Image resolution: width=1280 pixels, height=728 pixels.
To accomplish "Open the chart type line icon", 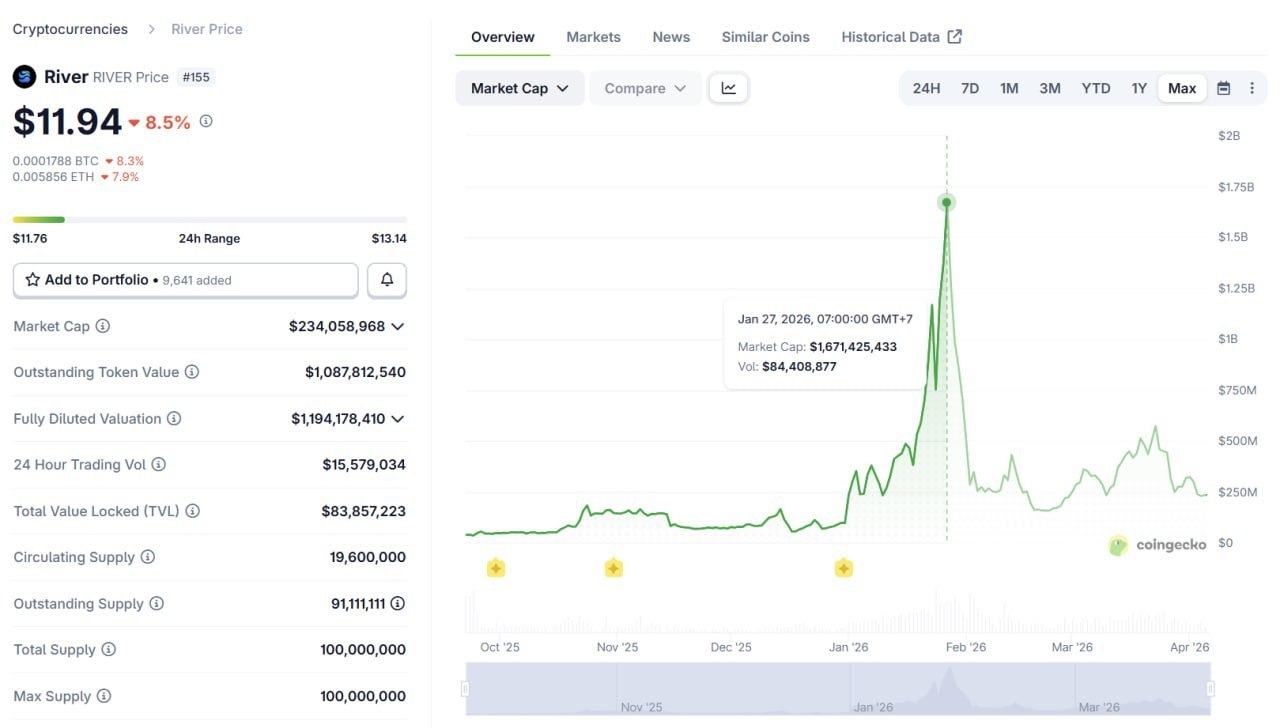I will (729, 88).
